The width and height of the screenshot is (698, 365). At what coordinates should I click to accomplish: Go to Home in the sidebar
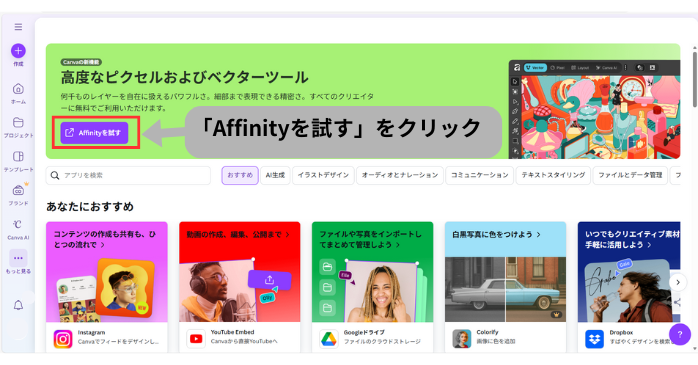(18, 89)
